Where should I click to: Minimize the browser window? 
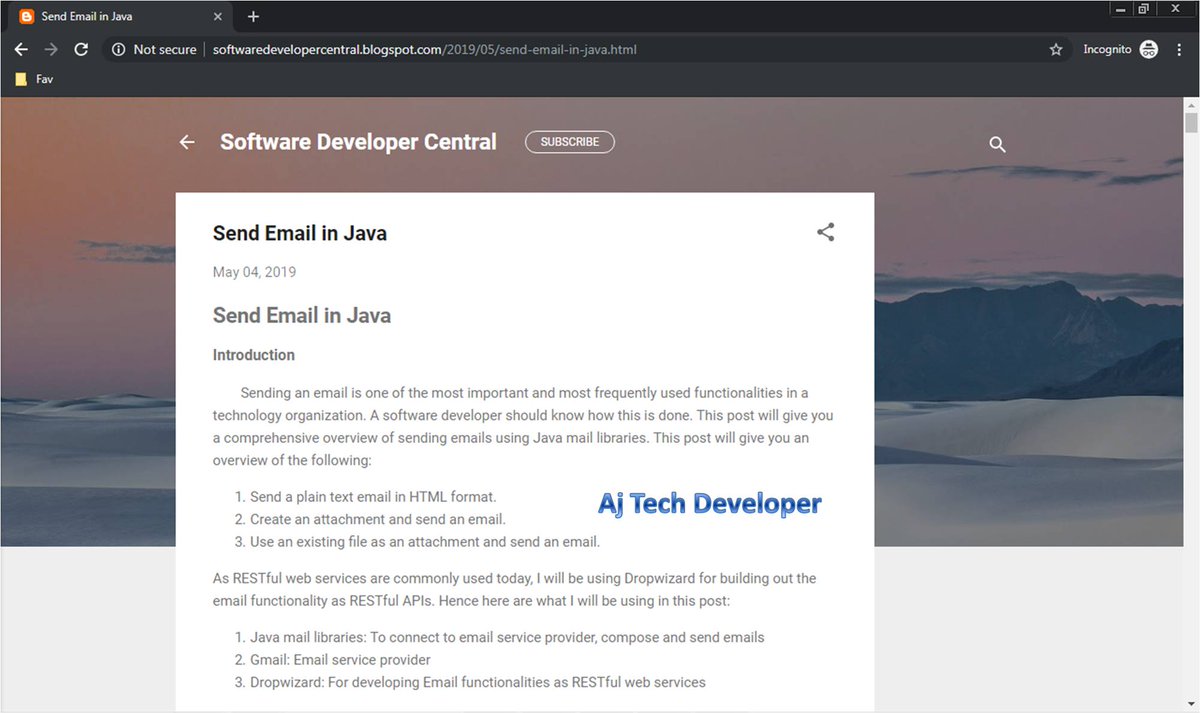[1120, 9]
